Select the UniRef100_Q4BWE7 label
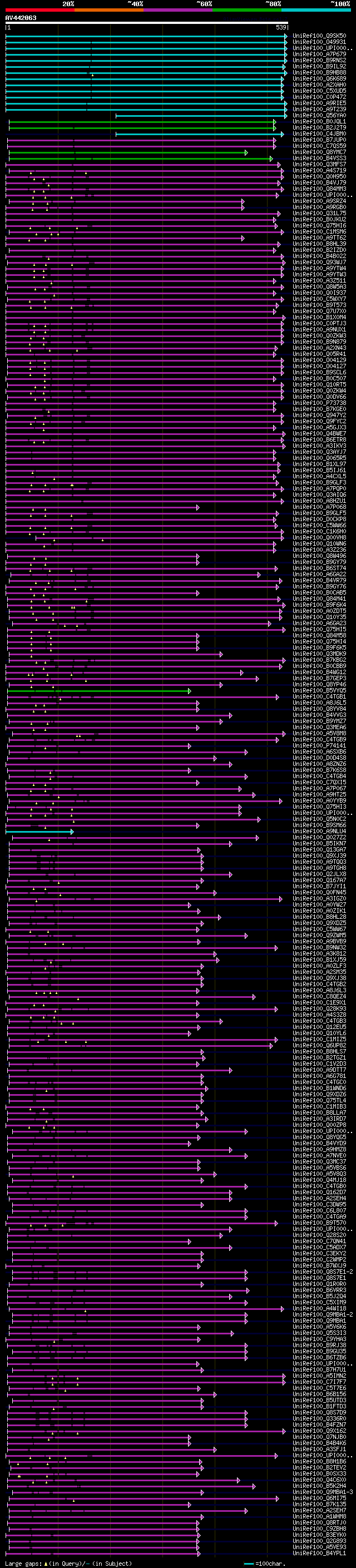This screenshot has height=1568, width=356. (319, 433)
